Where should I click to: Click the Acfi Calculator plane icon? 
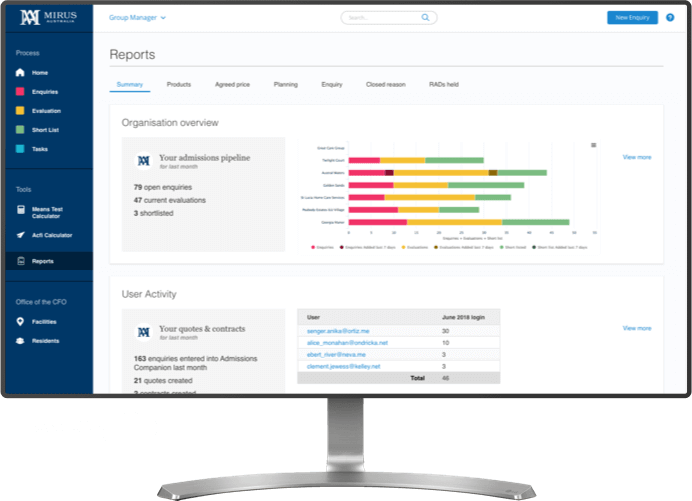20,235
